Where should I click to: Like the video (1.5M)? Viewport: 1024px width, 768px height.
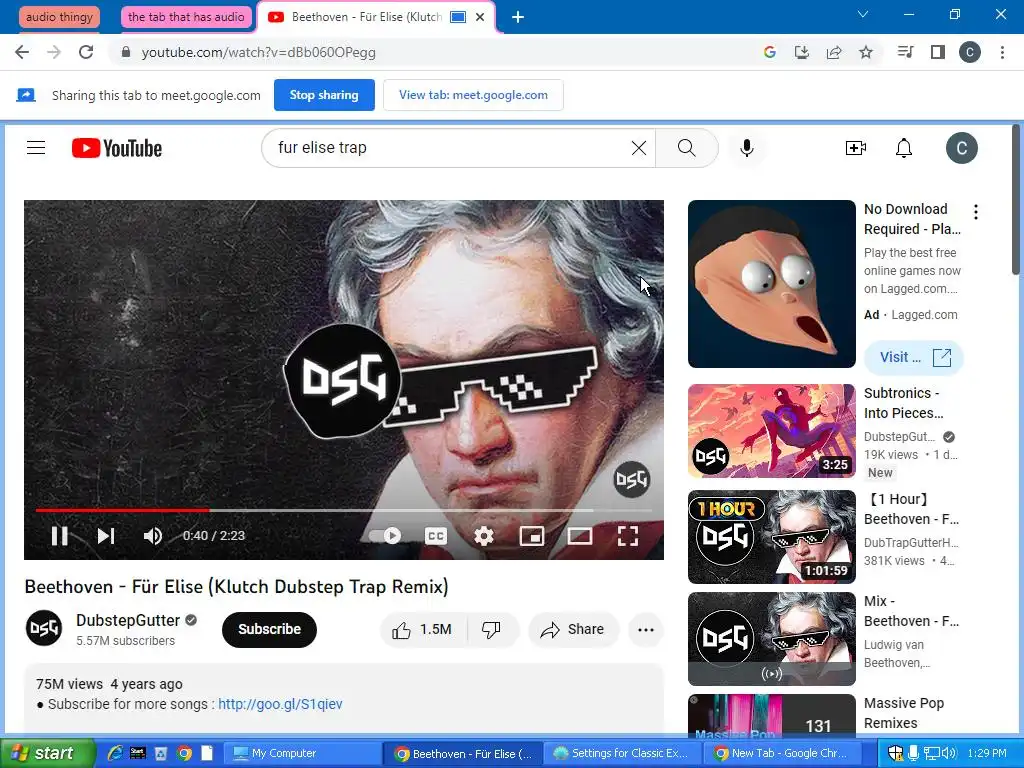tap(423, 630)
